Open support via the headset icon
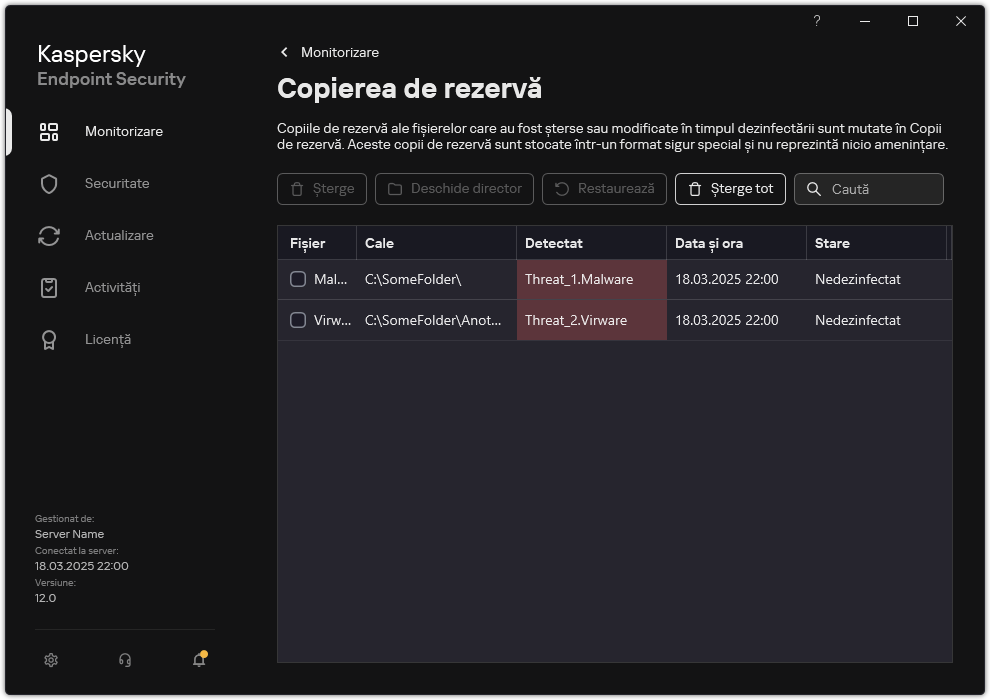Viewport: 990px width, 700px height. coord(125,660)
